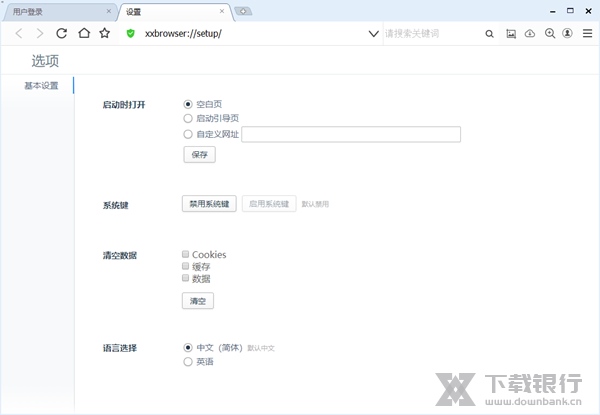Click the green security shield icon
Image resolution: width=600 pixels, height=415 pixels.
[x=130, y=34]
